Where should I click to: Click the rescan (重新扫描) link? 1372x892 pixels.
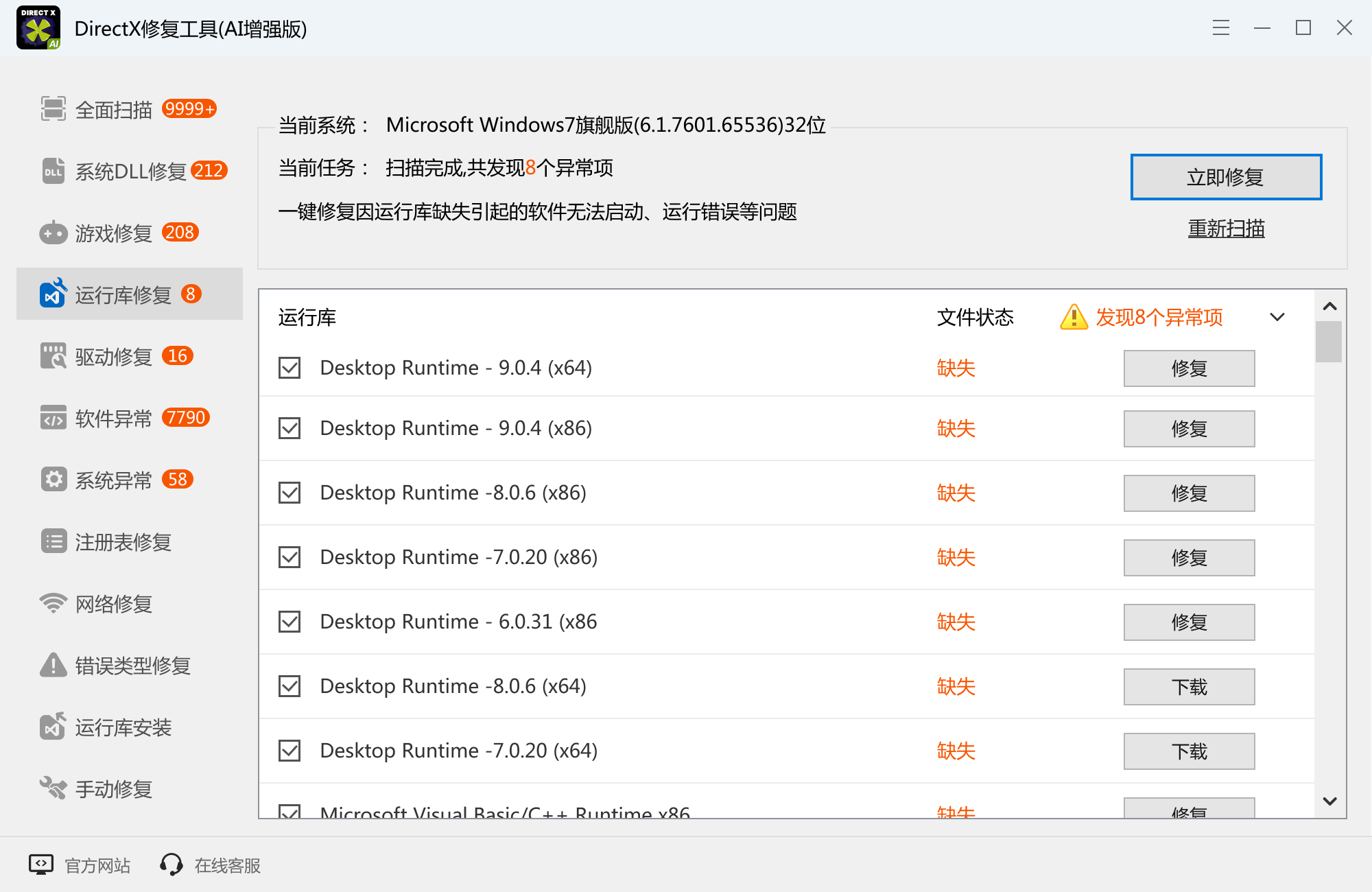pyautogui.click(x=1226, y=228)
